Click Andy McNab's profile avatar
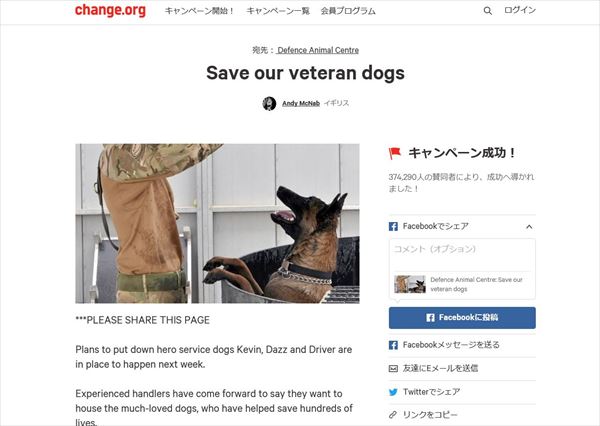600x426 pixels. (269, 103)
